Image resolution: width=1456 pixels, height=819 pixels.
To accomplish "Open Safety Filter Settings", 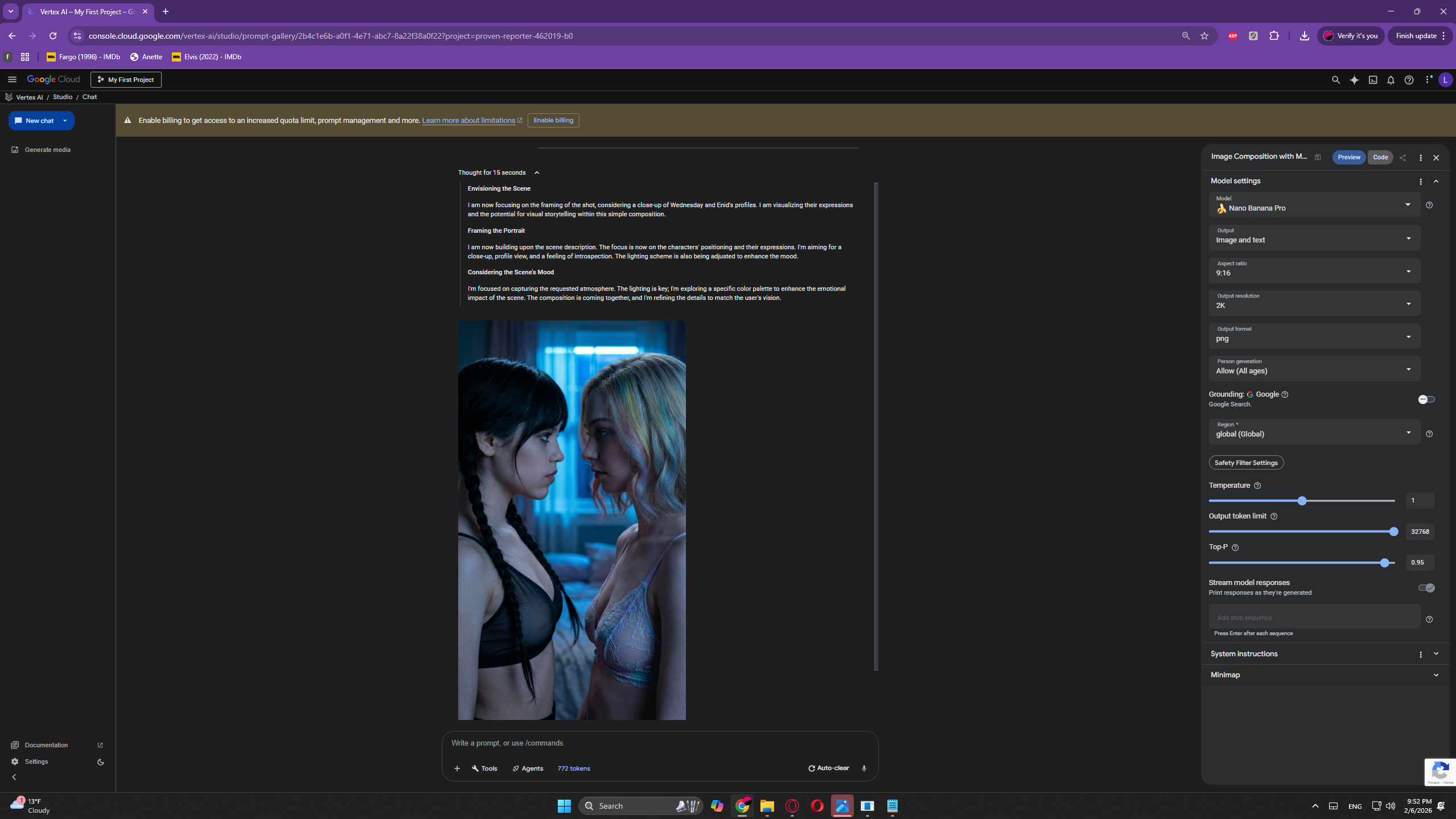I will [1245, 463].
